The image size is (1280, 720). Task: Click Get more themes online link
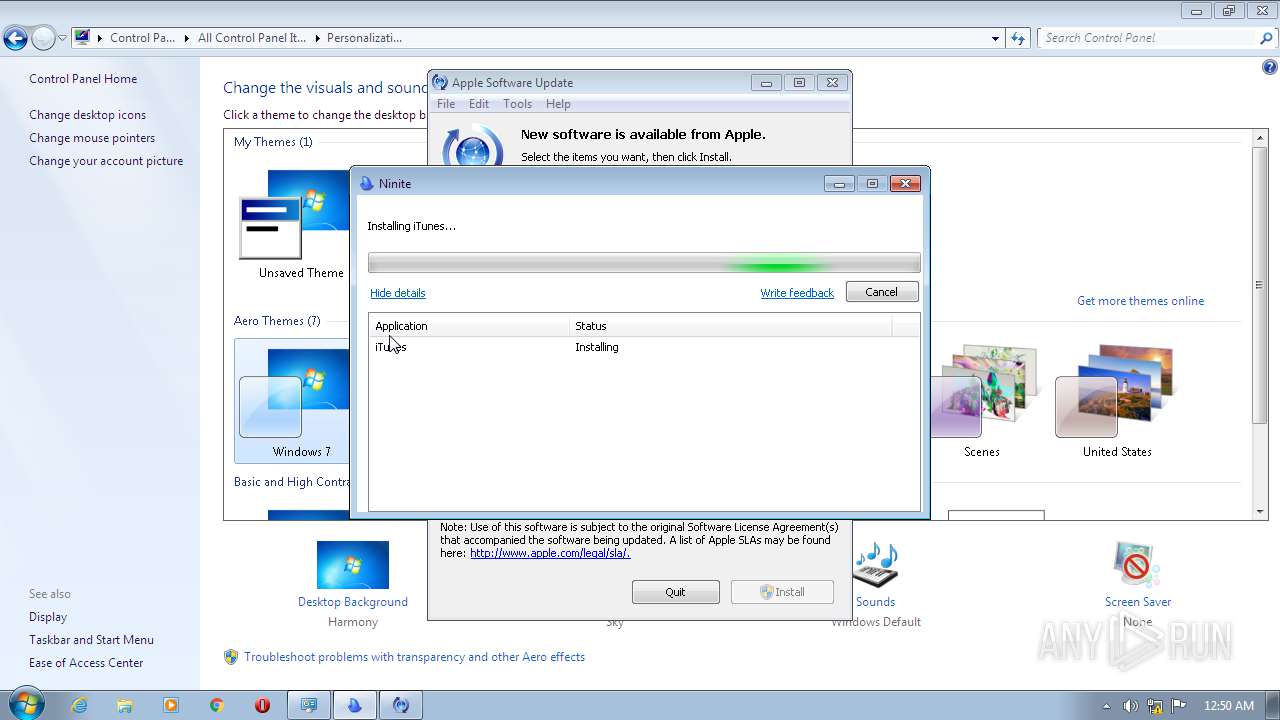tap(1140, 301)
